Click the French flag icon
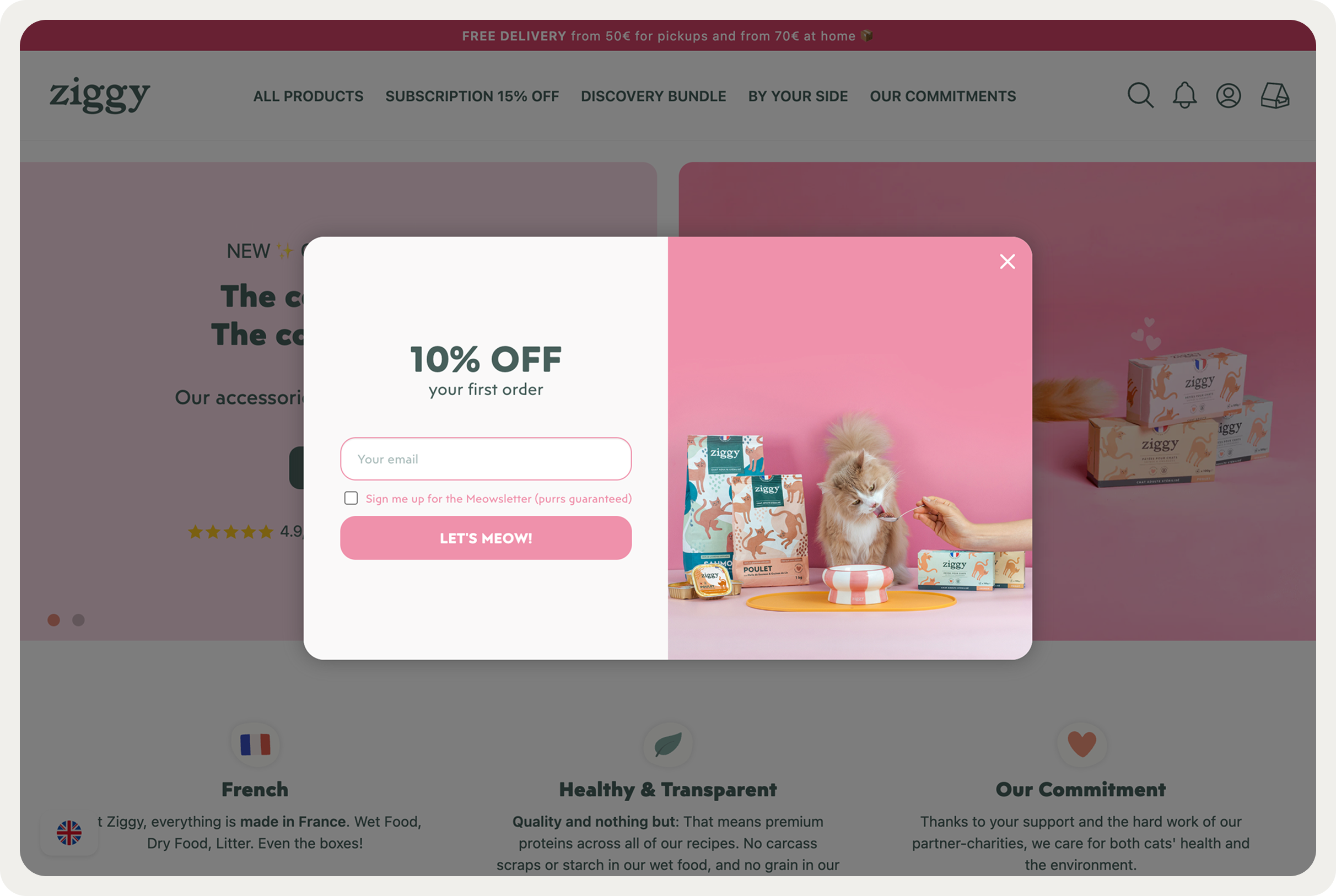1336x896 pixels. click(255, 744)
